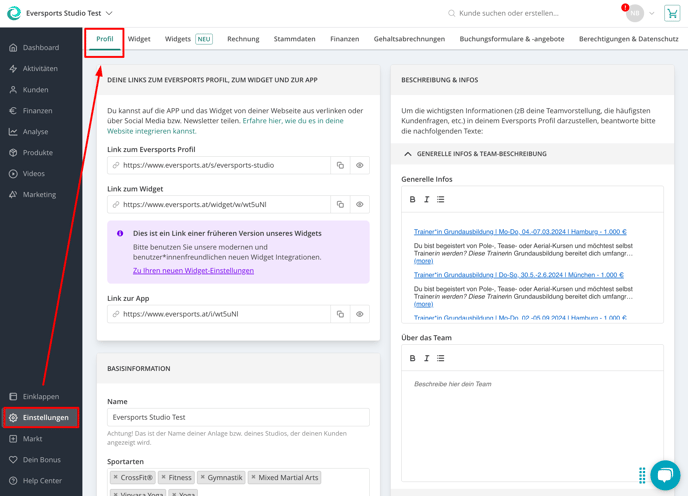Open the Gehaltsabrechnungen tab
Screen dimensions: 688x496
coord(409,39)
